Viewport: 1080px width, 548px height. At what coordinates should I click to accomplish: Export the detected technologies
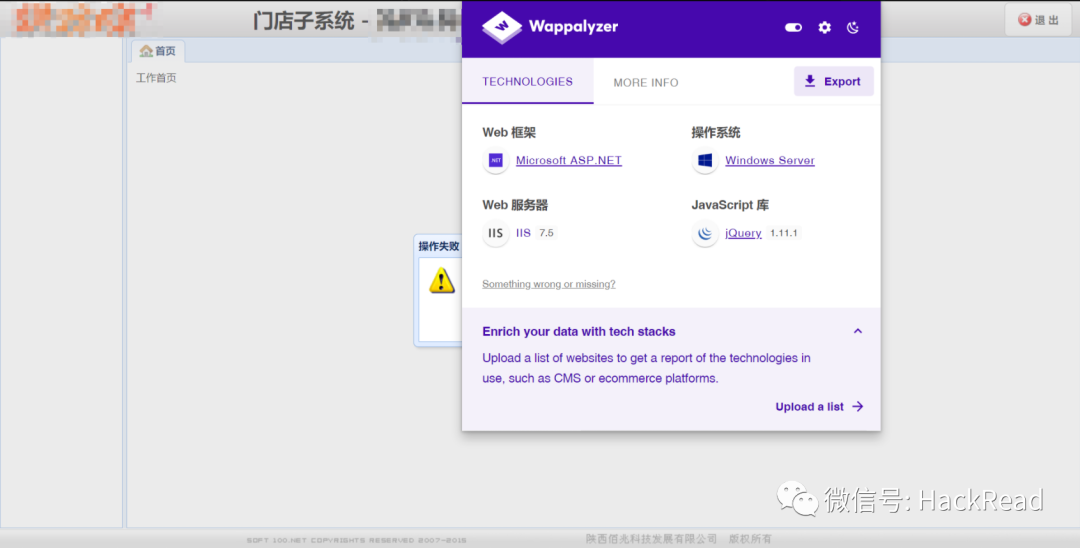click(833, 81)
